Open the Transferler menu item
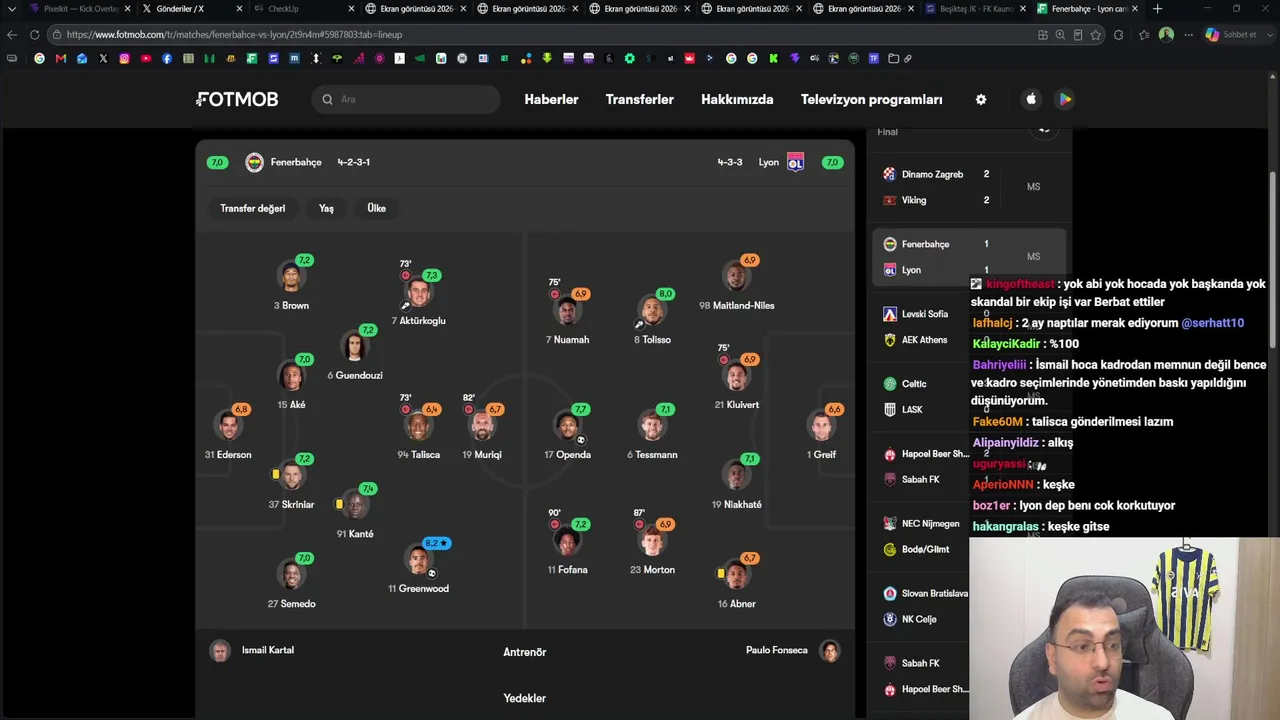The height and width of the screenshot is (720, 1280). (640, 99)
